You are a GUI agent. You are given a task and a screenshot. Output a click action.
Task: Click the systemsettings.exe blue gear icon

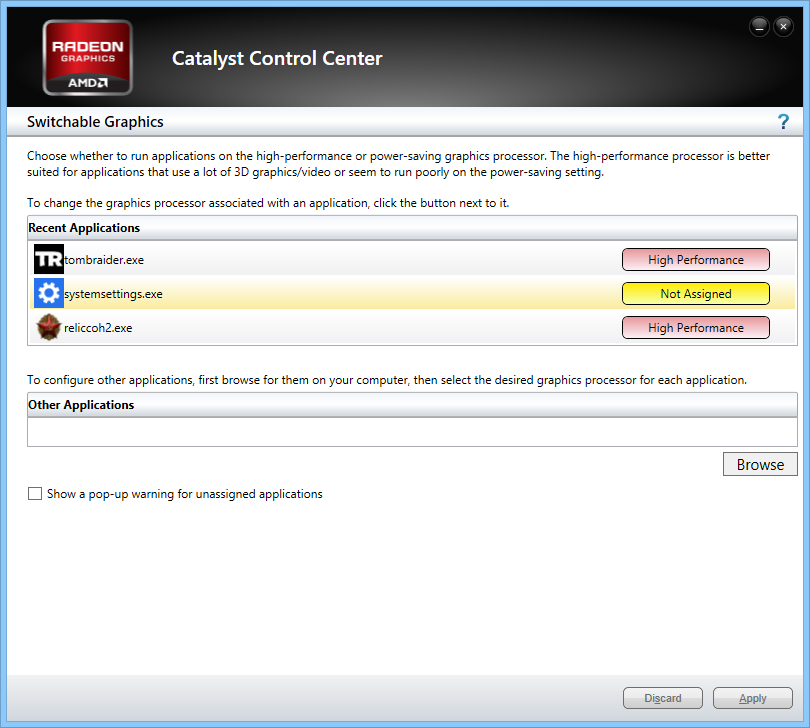(48, 294)
